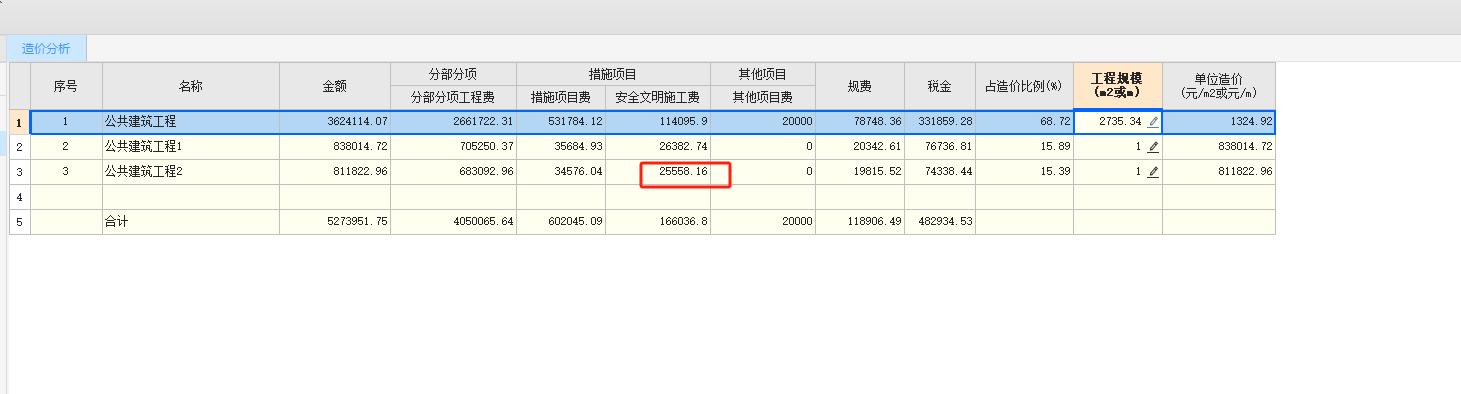The width and height of the screenshot is (1461, 394).
Task: Select row header number 3
Action: 20,172
